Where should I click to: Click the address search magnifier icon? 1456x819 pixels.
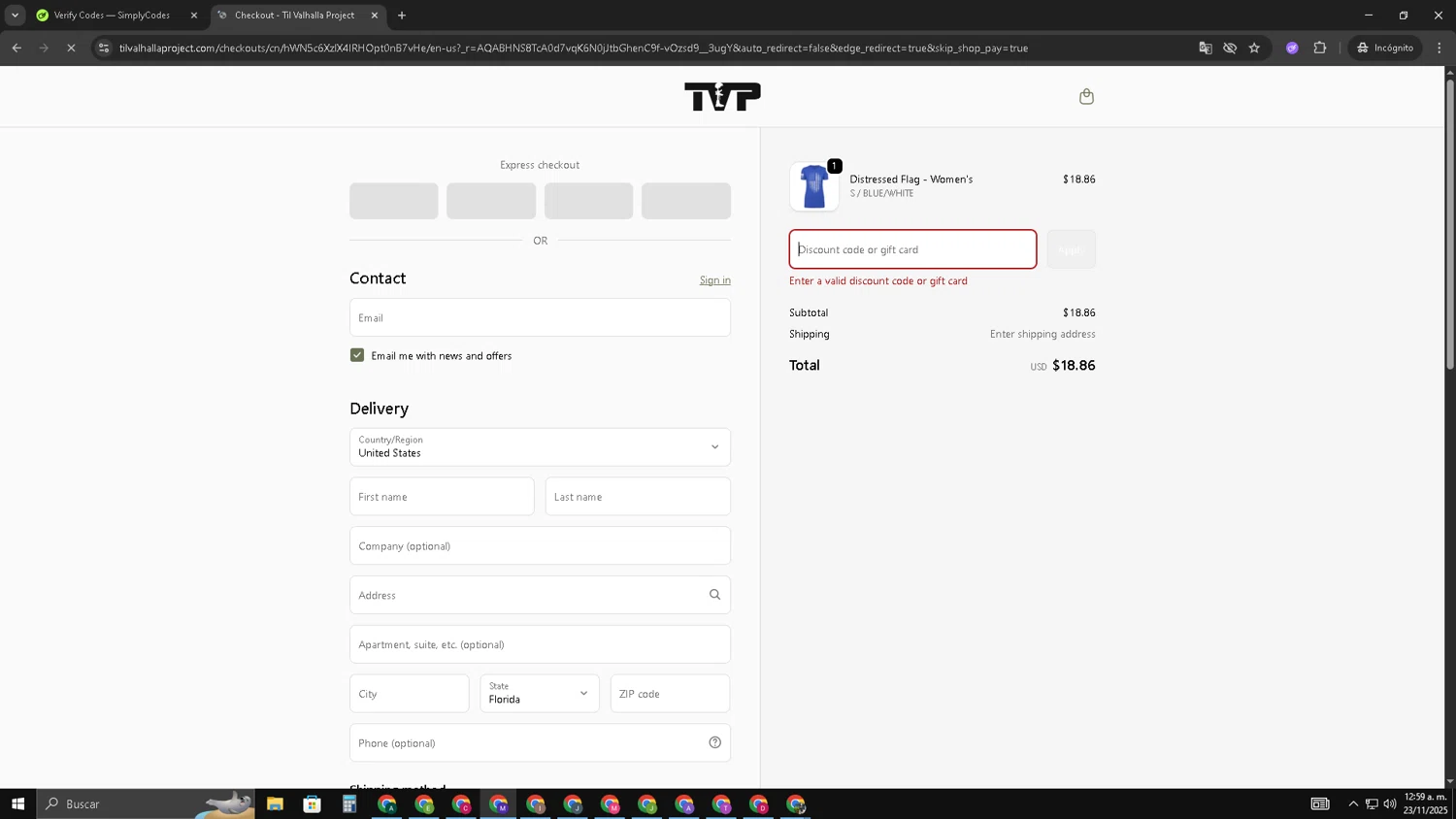714,595
